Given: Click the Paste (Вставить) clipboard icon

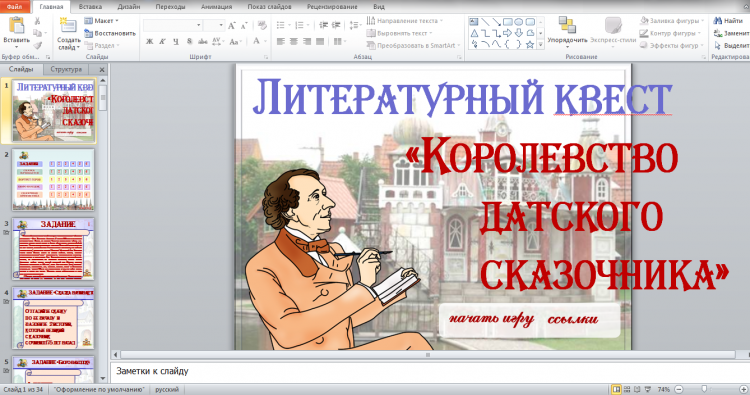Looking at the screenshot, I should 16,25.
